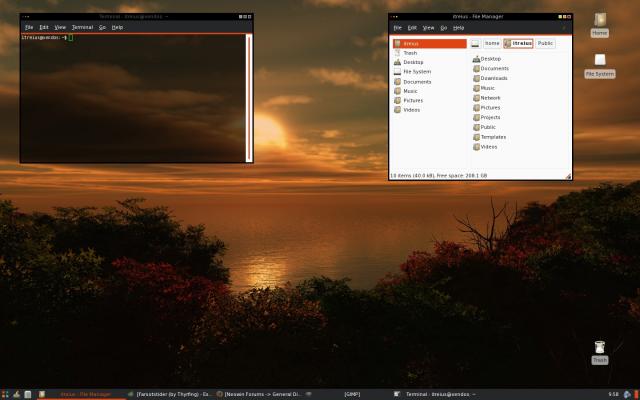640x400 pixels.
Task: Open Go menu in File Manager
Action: pyautogui.click(x=444, y=28)
